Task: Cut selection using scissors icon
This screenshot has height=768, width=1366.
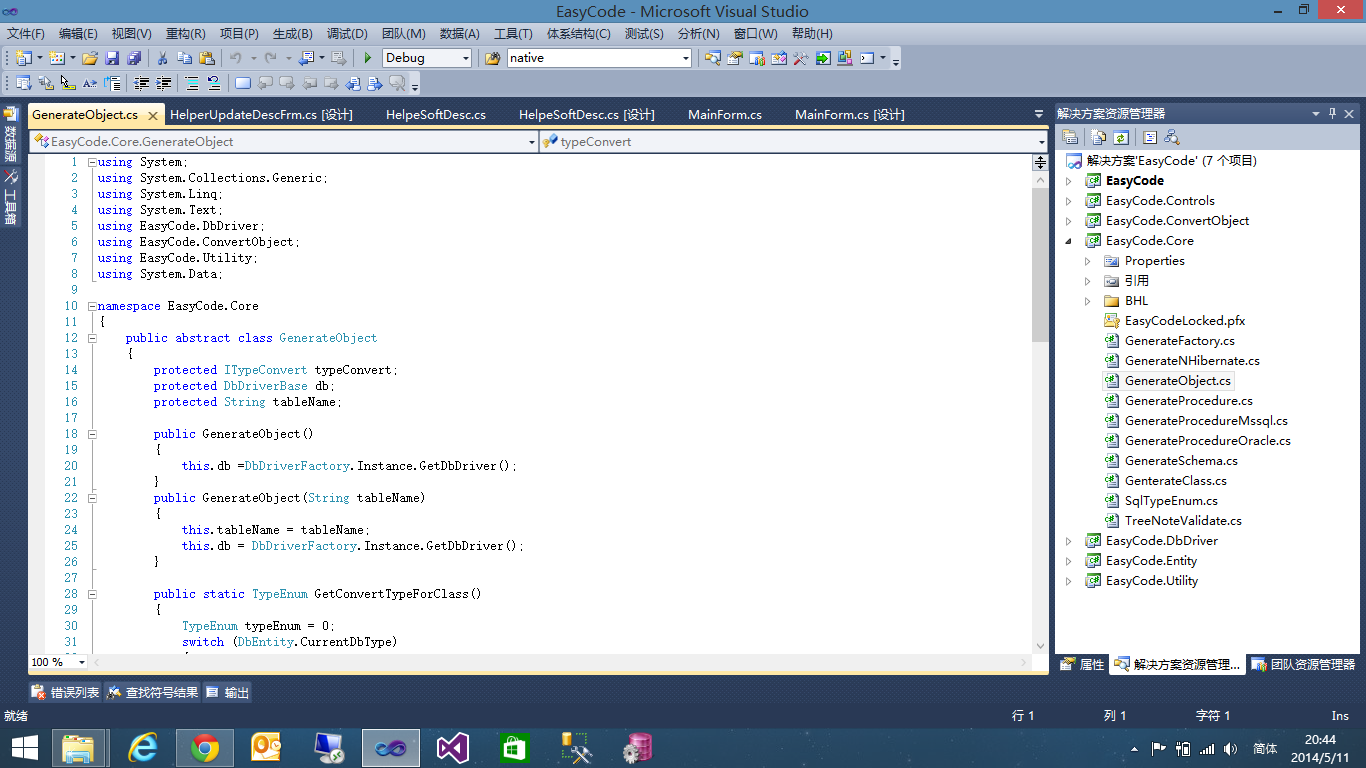Action: [162, 58]
